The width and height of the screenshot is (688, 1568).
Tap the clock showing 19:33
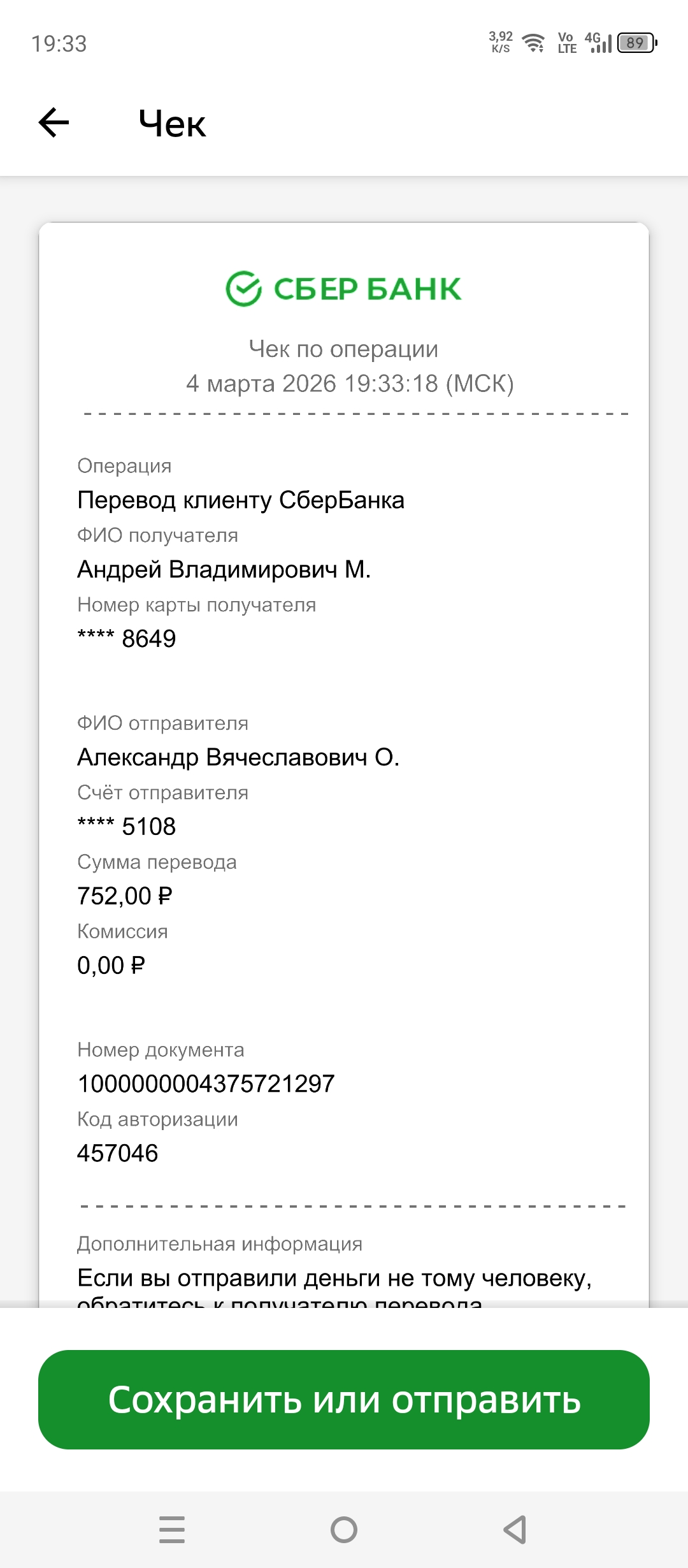tap(59, 43)
